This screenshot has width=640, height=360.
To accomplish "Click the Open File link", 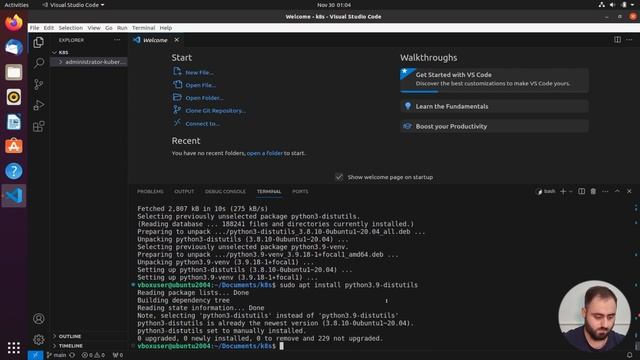I will click(x=200, y=85).
